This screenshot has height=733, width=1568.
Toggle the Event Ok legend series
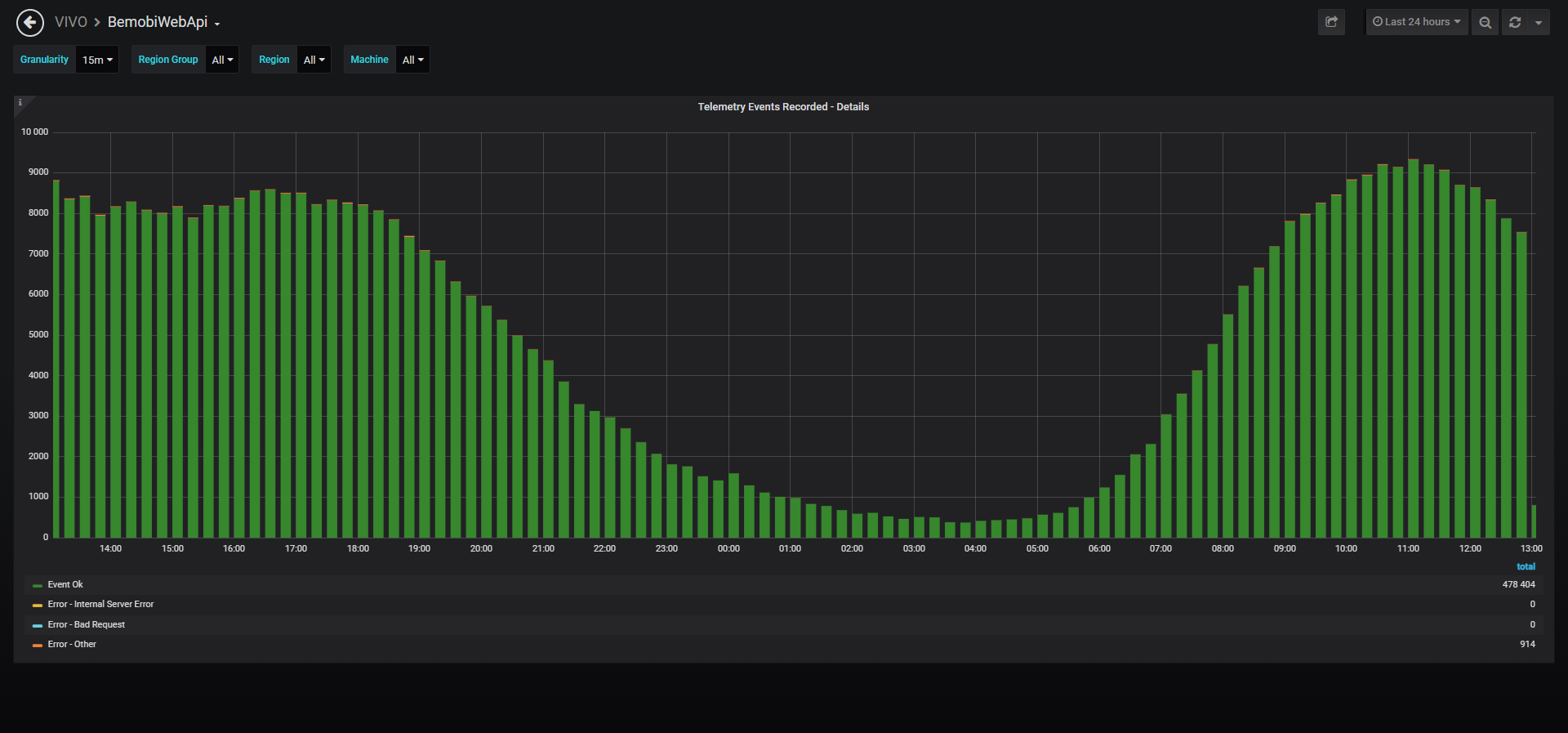click(65, 584)
